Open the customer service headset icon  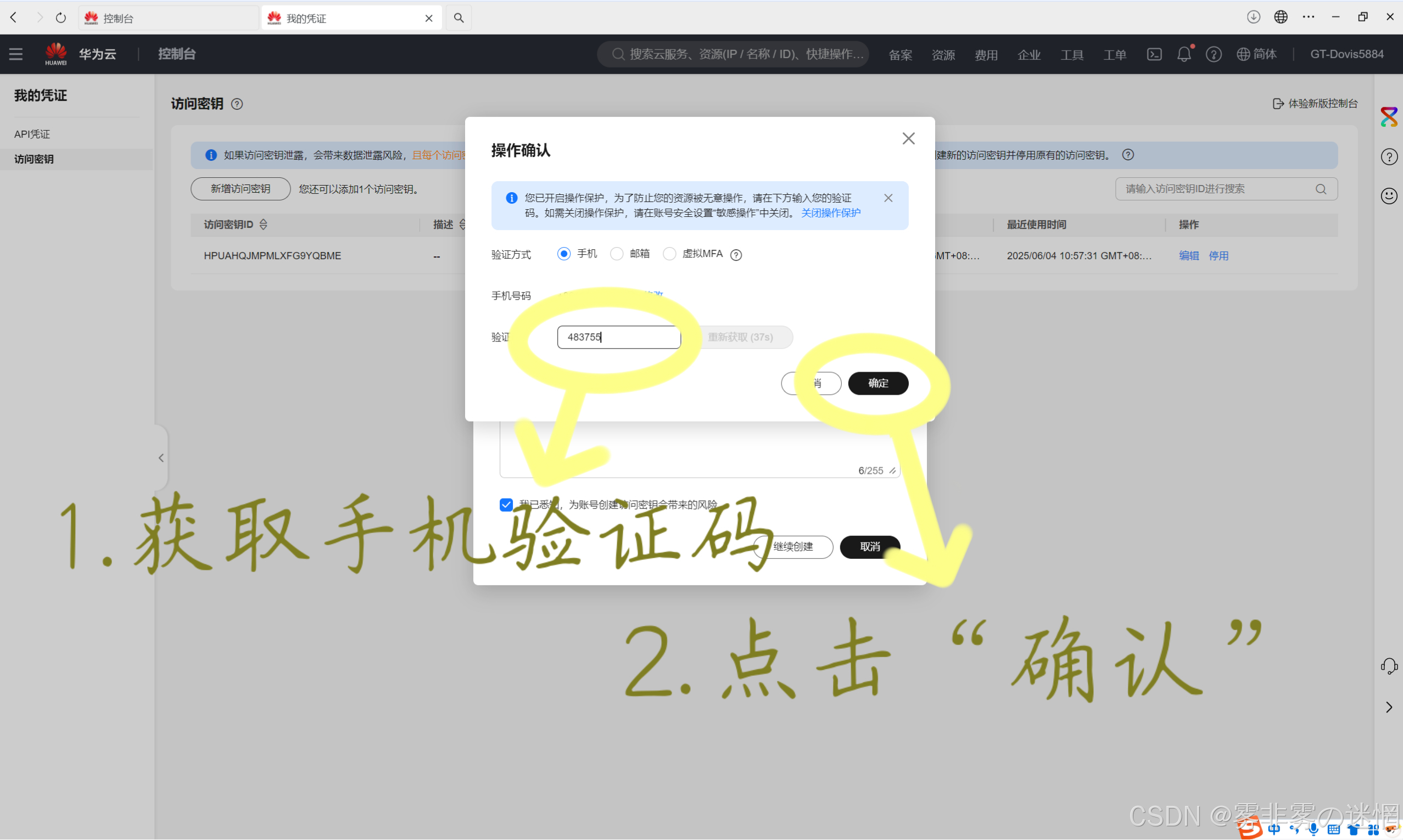pos(1388,666)
